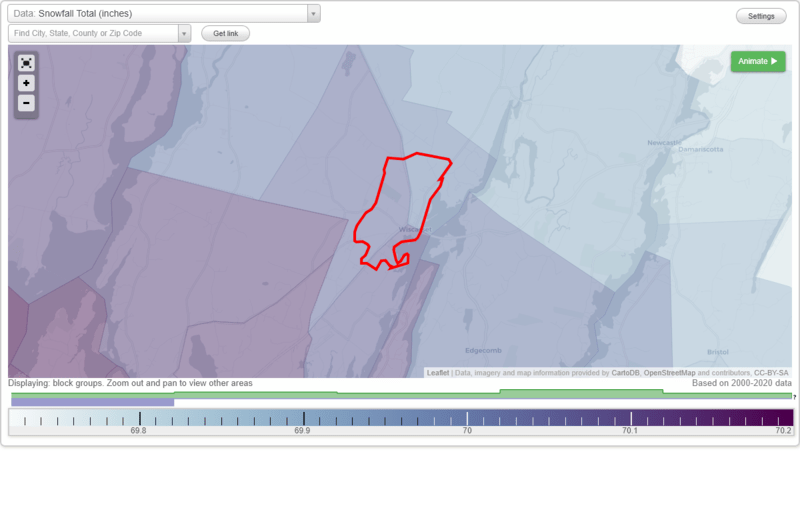Select the Snowfall Total data combo box
The height and width of the screenshot is (514, 800).
[164, 14]
